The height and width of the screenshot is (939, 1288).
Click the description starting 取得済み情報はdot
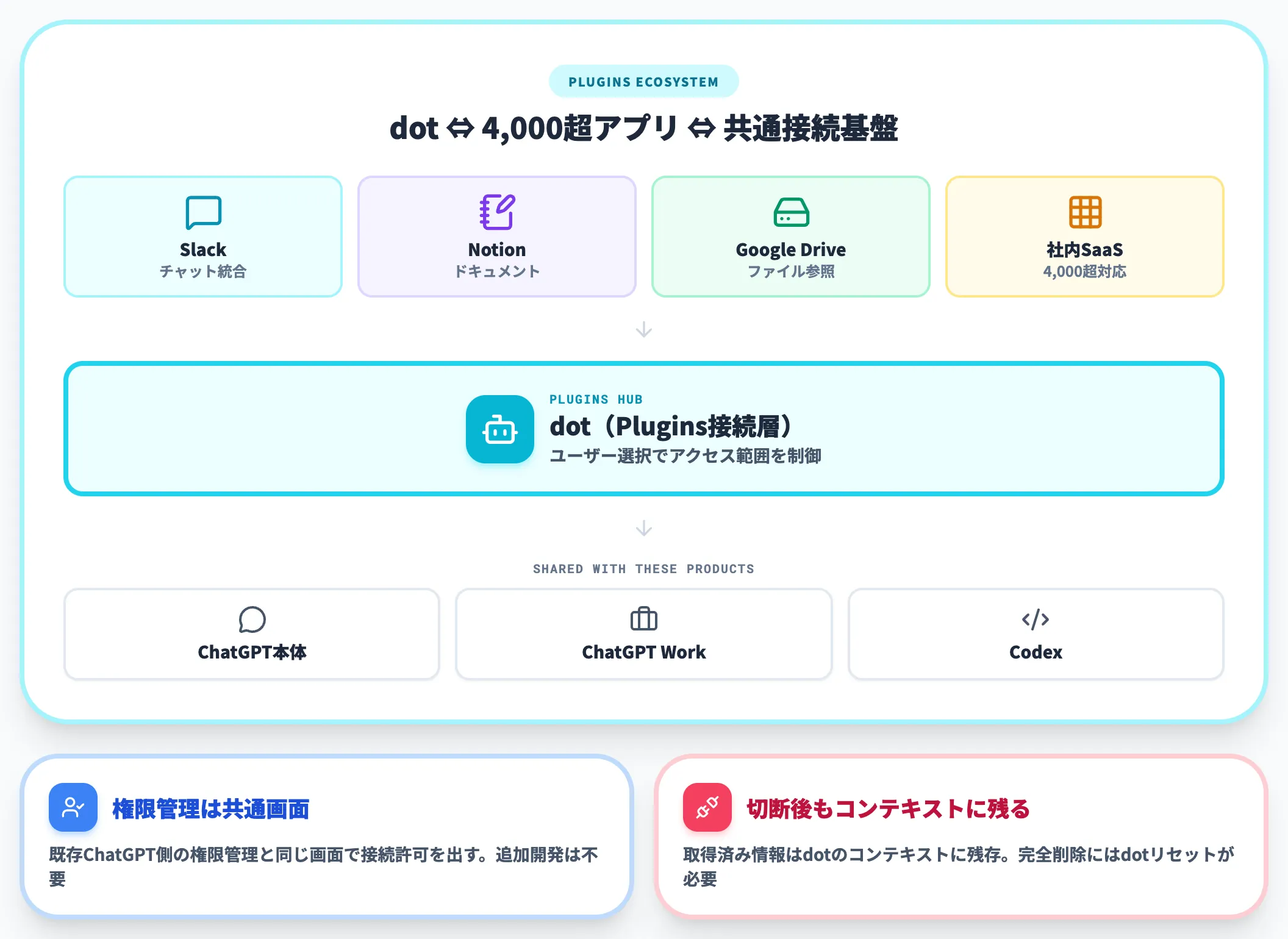[x=959, y=866]
